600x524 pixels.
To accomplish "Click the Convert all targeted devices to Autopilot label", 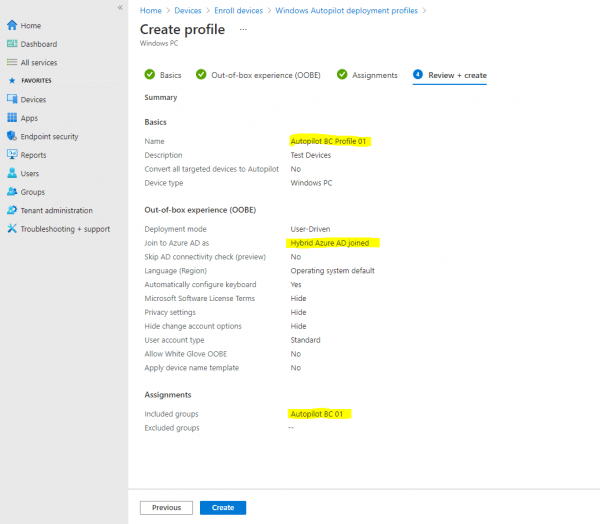I will (212, 169).
